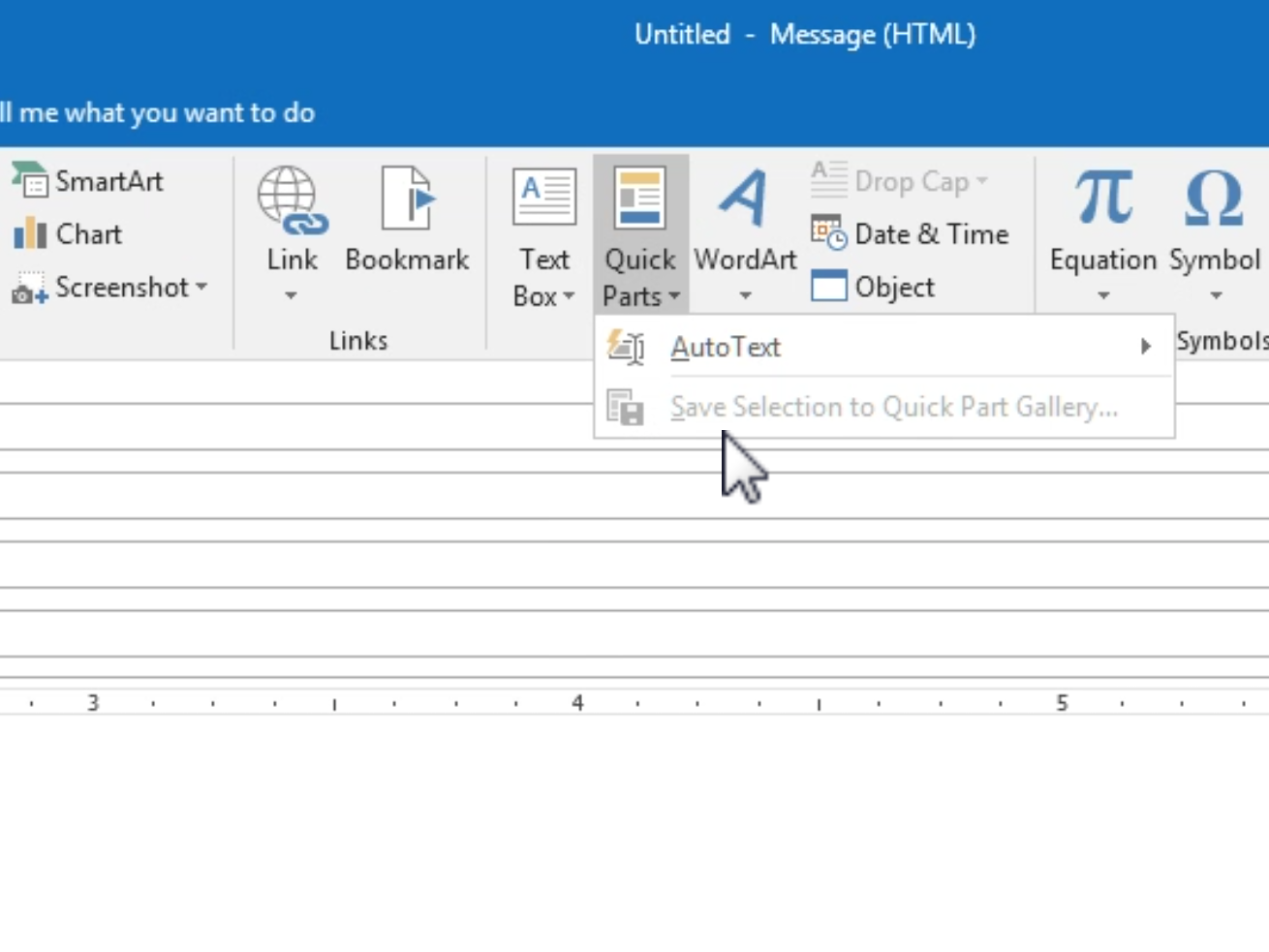Open the Screenshot dropdown arrow
This screenshot has height=952, width=1269.
(201, 287)
